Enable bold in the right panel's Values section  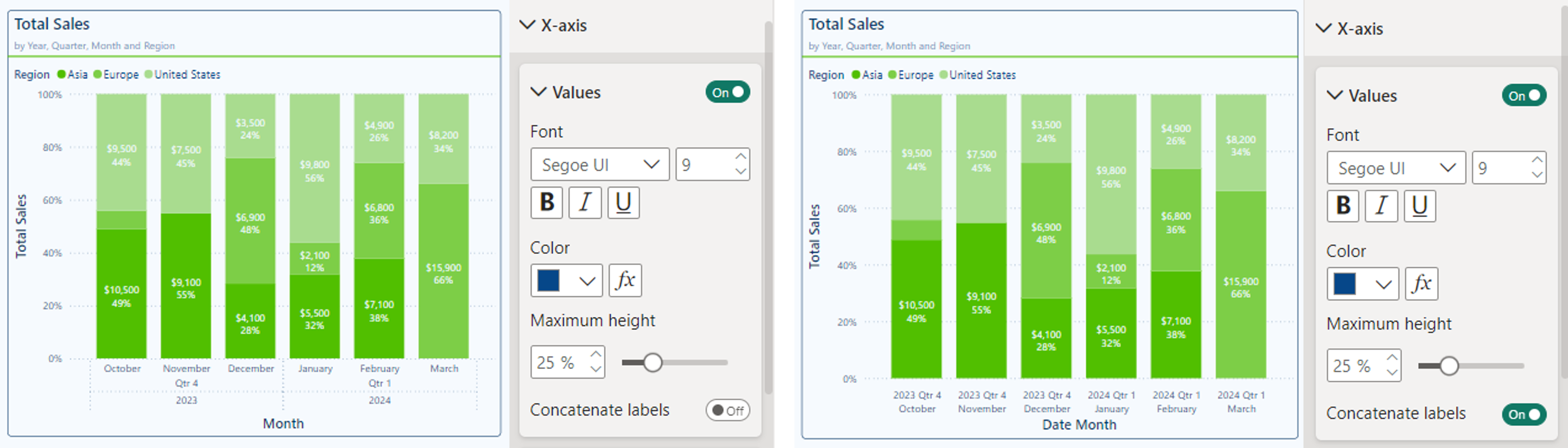(1342, 206)
